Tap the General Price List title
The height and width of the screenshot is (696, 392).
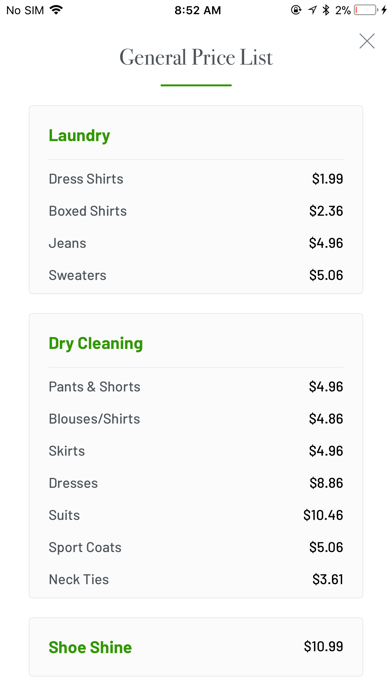pyautogui.click(x=196, y=58)
